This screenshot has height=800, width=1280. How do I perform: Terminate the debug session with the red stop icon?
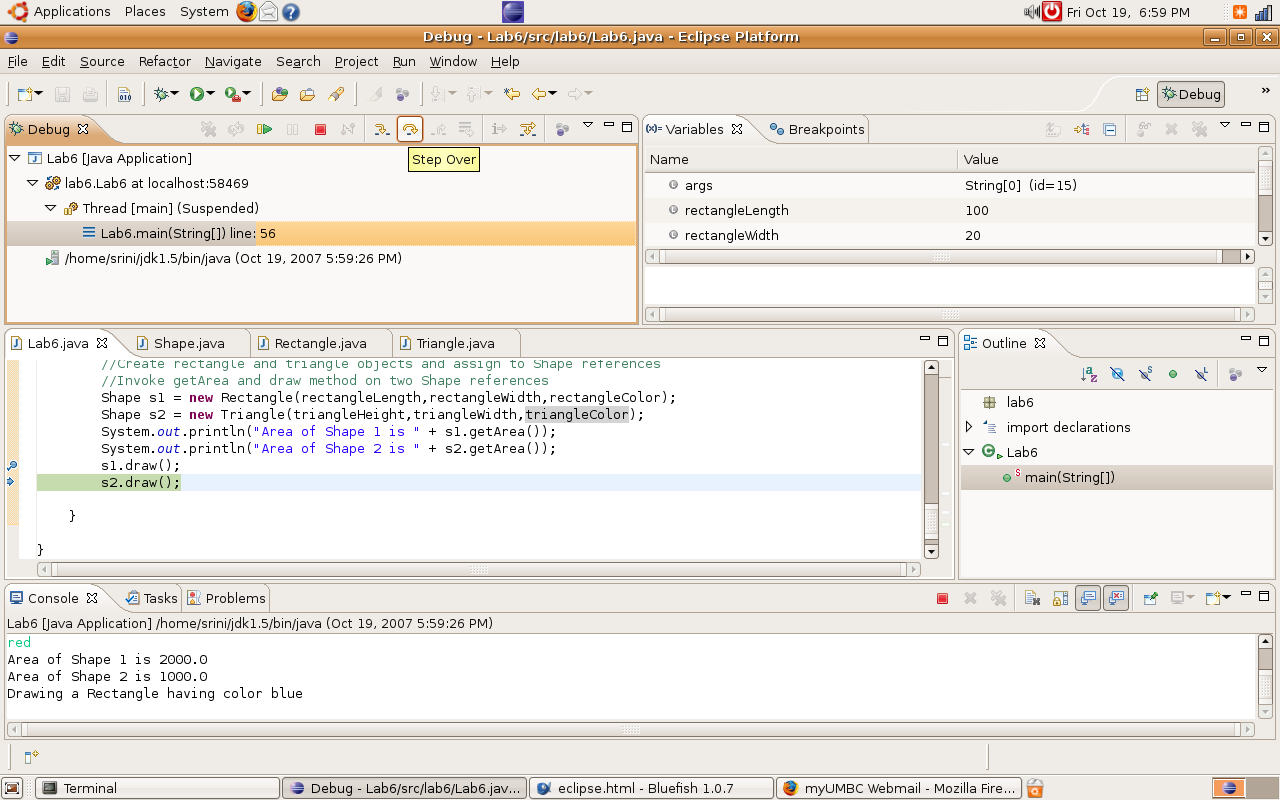point(320,129)
